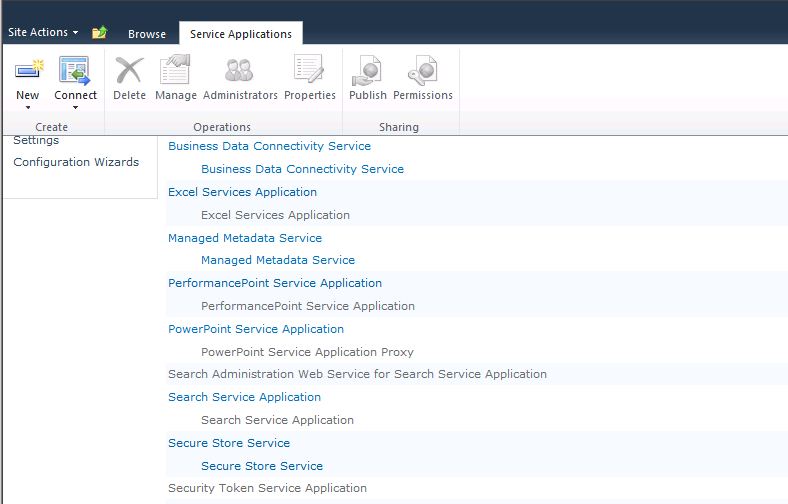This screenshot has height=504, width=788.
Task: Click the New service application icon
Action: tap(29, 69)
